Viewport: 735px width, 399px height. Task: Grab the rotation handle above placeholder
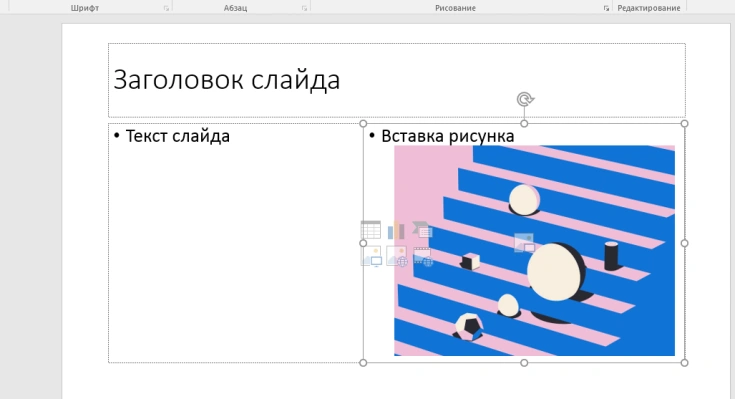point(525,99)
